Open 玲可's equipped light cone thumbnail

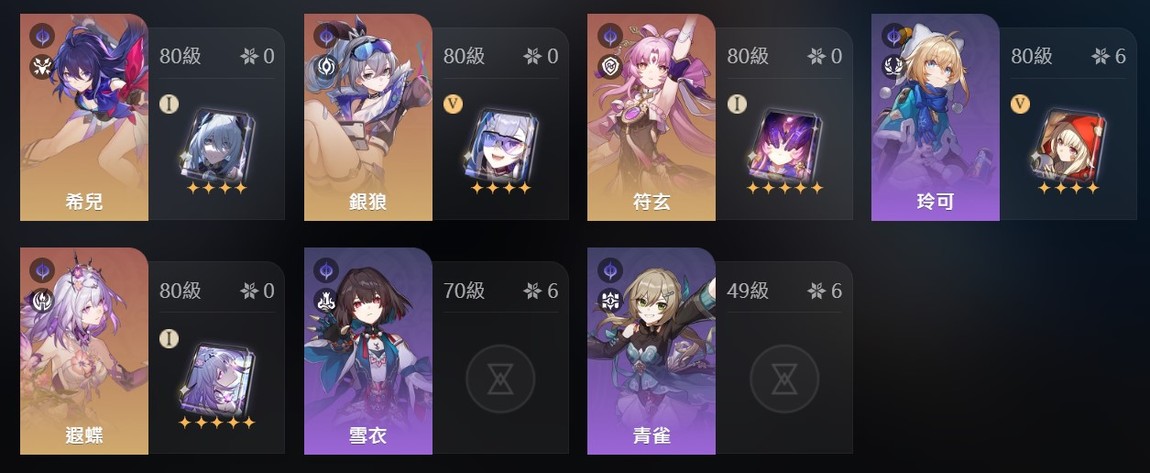click(1068, 145)
